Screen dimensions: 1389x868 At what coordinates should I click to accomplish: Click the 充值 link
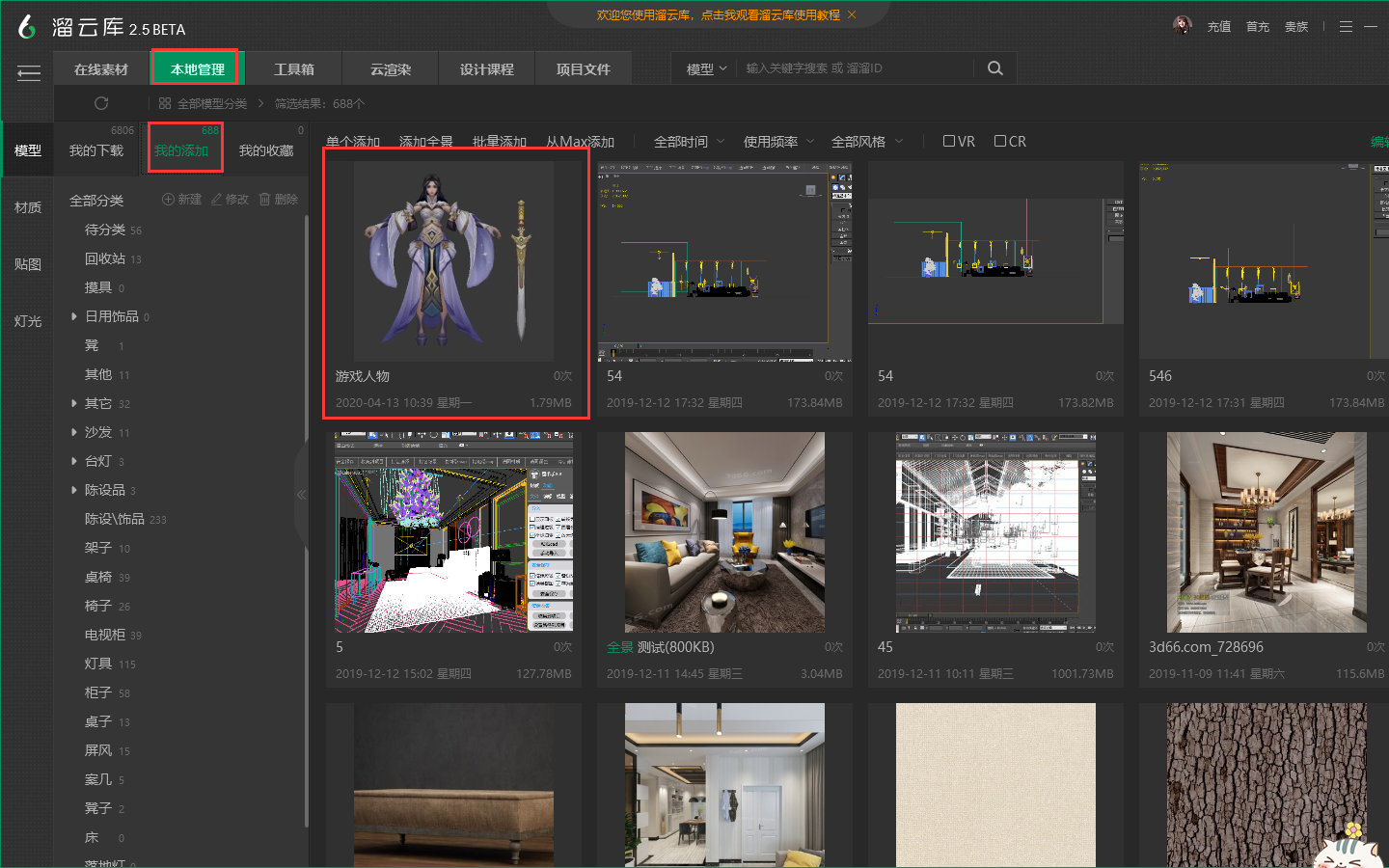pyautogui.click(x=1219, y=27)
